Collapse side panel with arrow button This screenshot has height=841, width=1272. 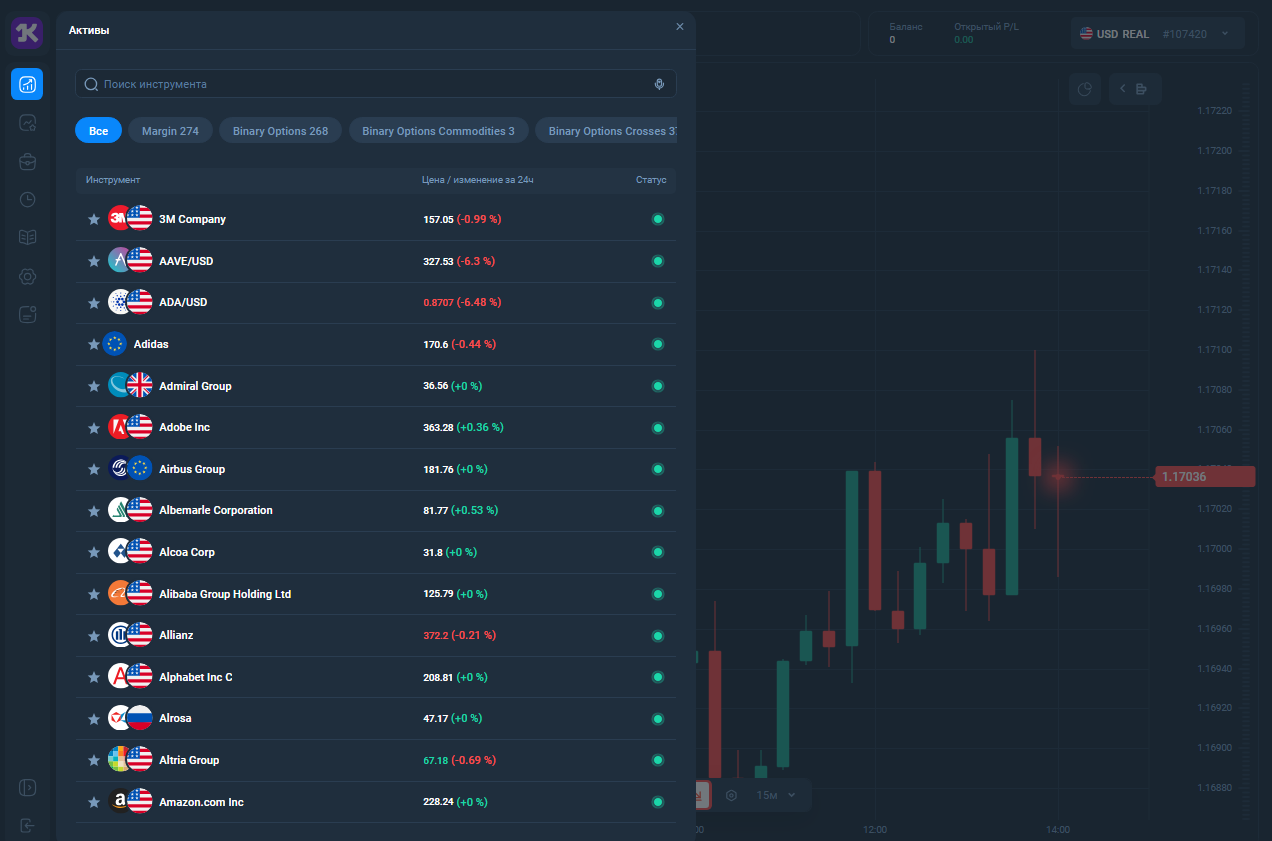[x=1133, y=89]
